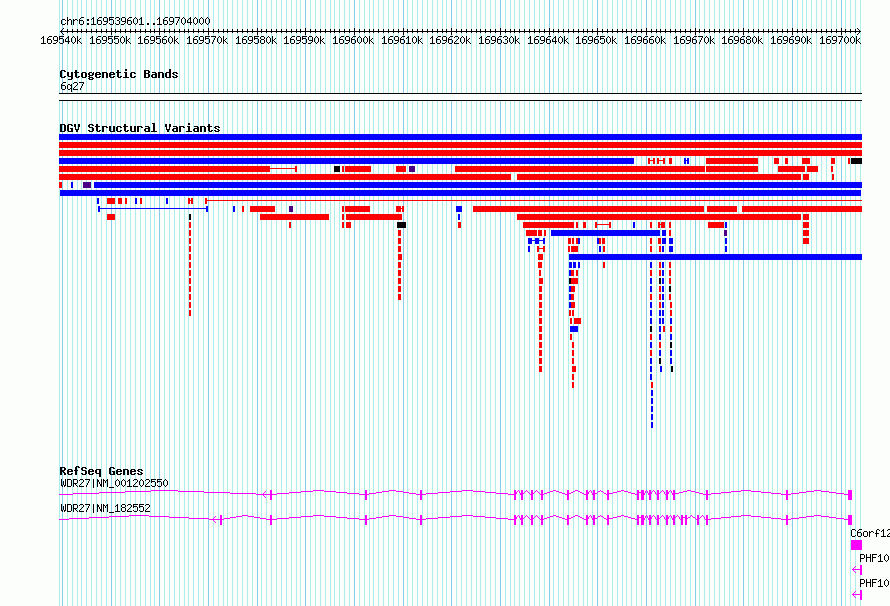Click the topmost full-width blue DGV variant bar
890x606 pixels.
(460, 137)
